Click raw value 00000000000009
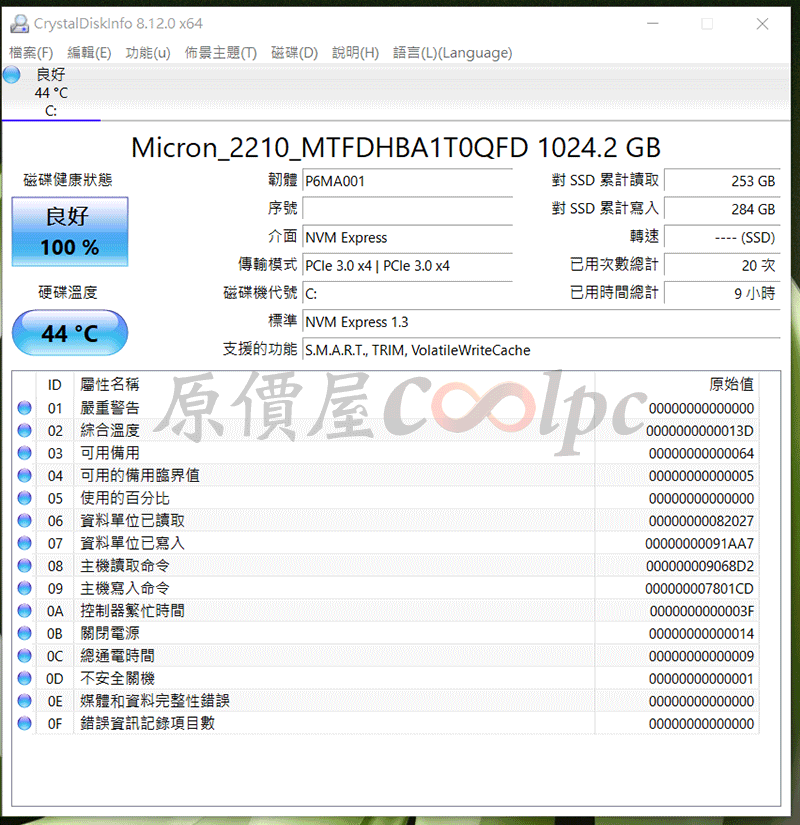This screenshot has width=800, height=825. tap(701, 656)
